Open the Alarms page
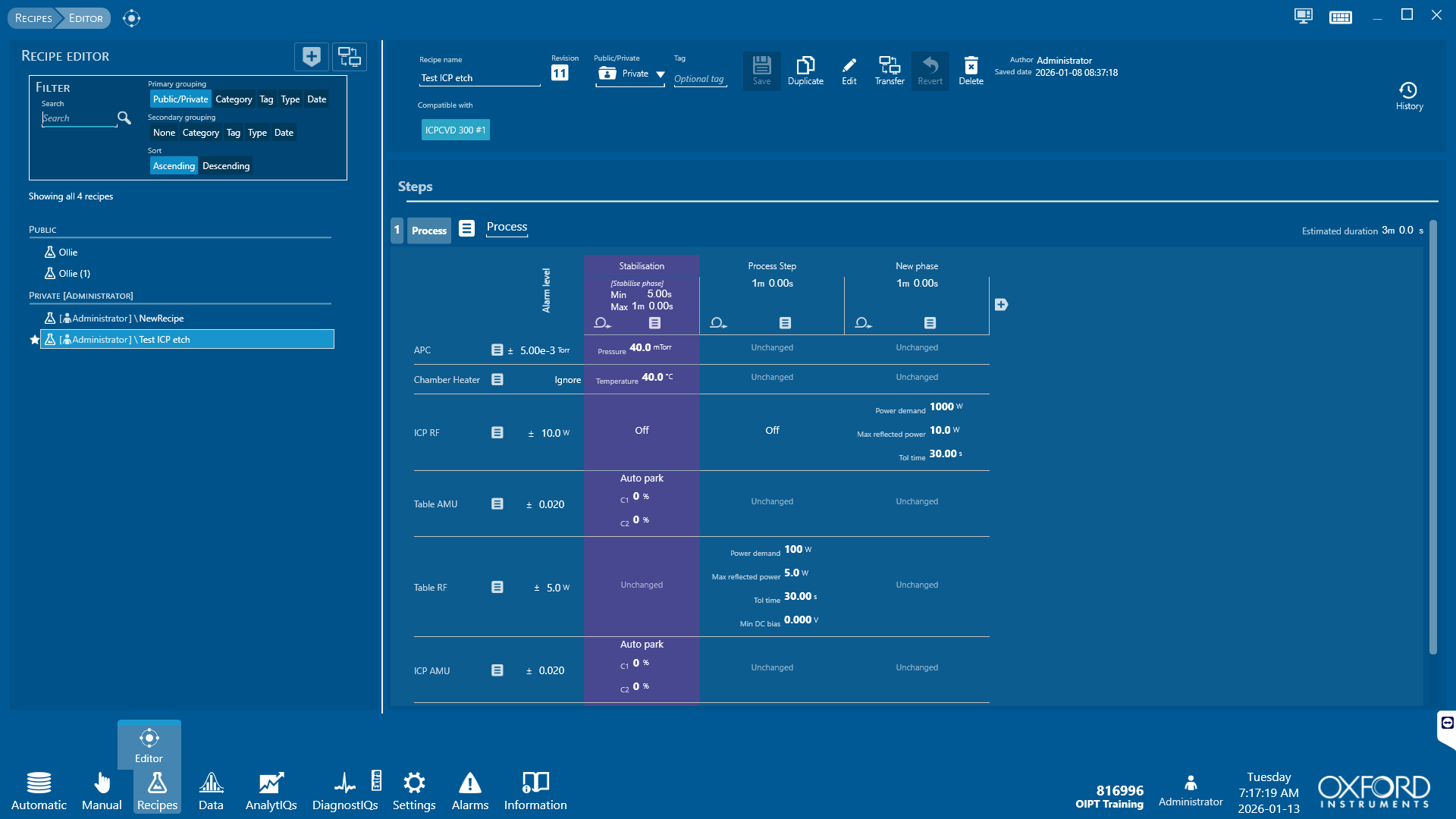Viewport: 1456px width, 819px height. pos(469,791)
